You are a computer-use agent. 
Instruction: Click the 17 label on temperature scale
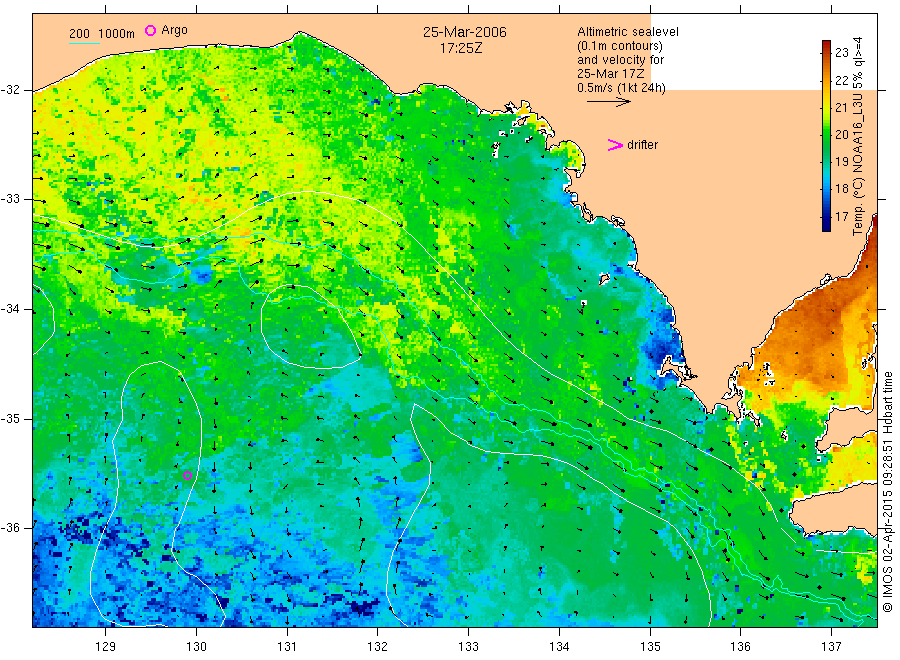841,216
